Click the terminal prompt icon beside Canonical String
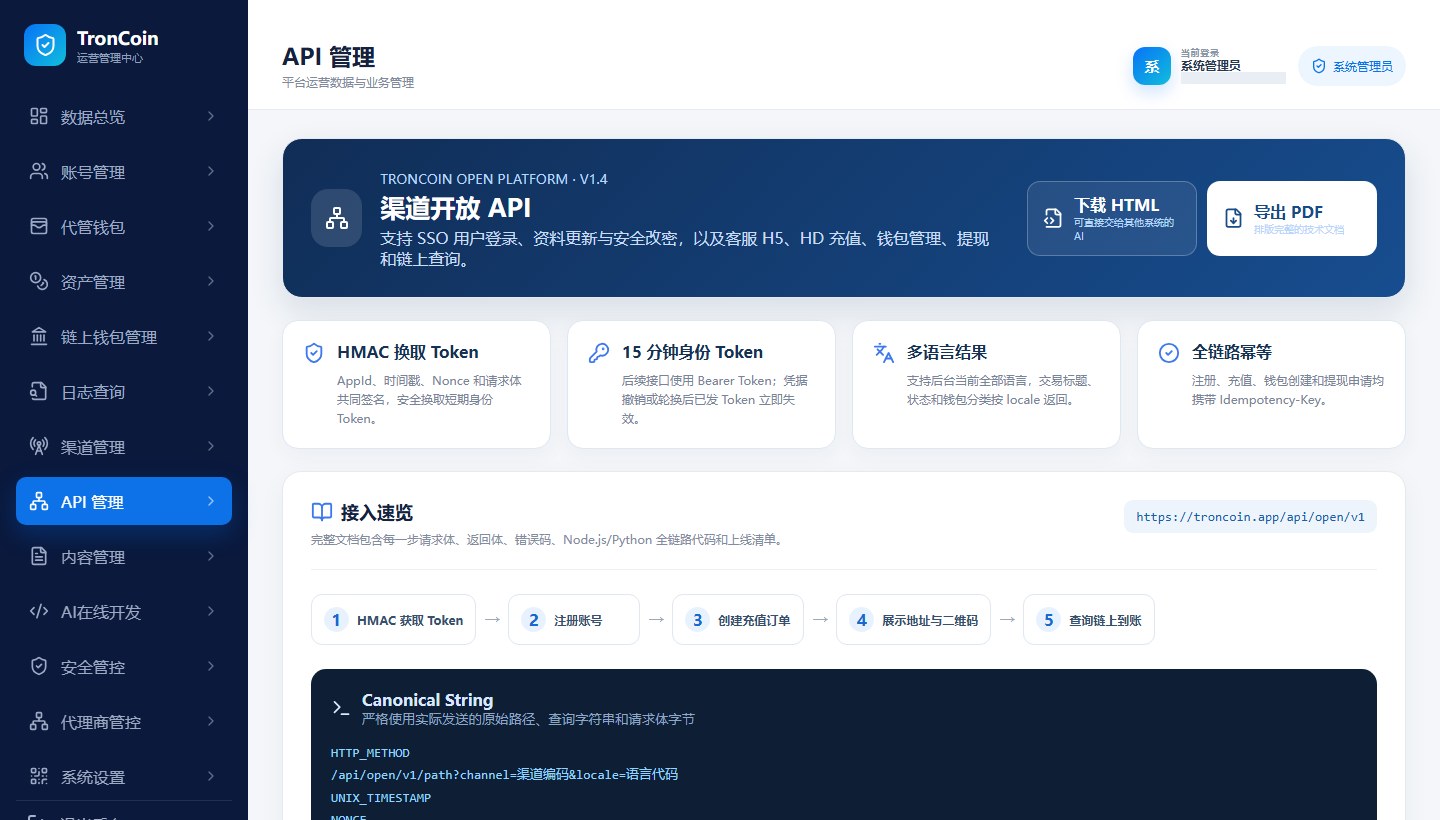 coord(341,708)
